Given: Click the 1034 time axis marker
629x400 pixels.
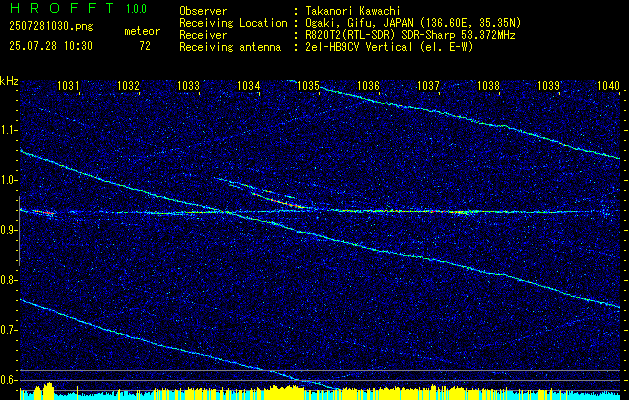Looking at the screenshot, I should point(248,85).
